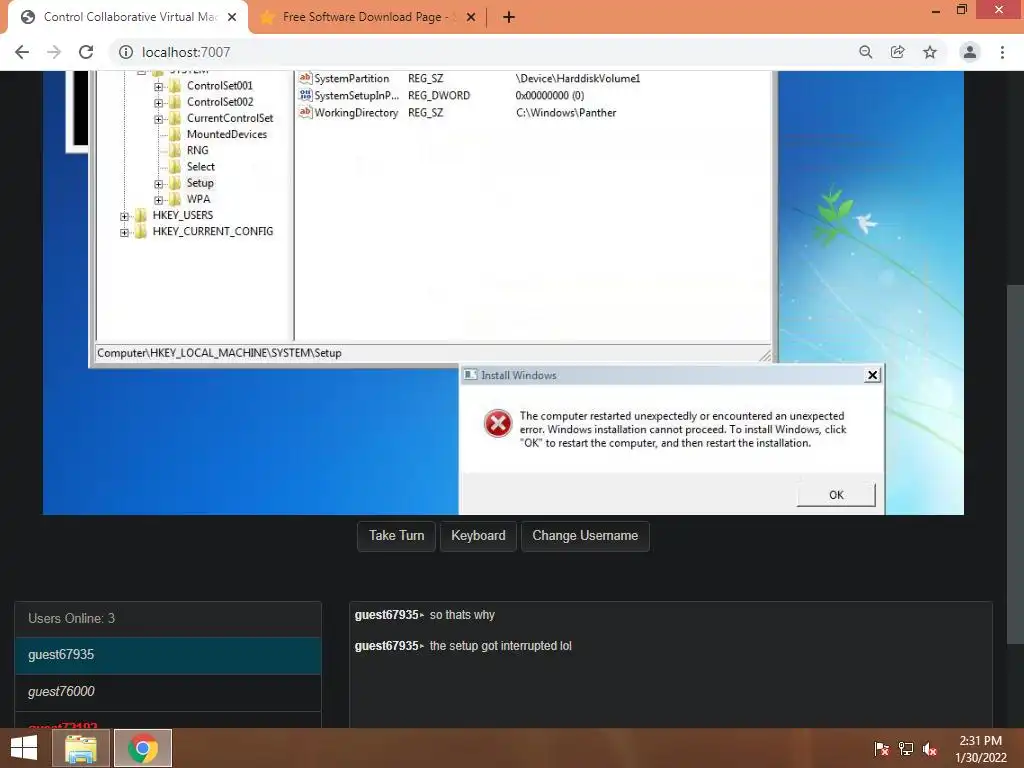The width and height of the screenshot is (1024, 768).
Task: Click the WorkingDirectory string value icon
Action: 305,112
